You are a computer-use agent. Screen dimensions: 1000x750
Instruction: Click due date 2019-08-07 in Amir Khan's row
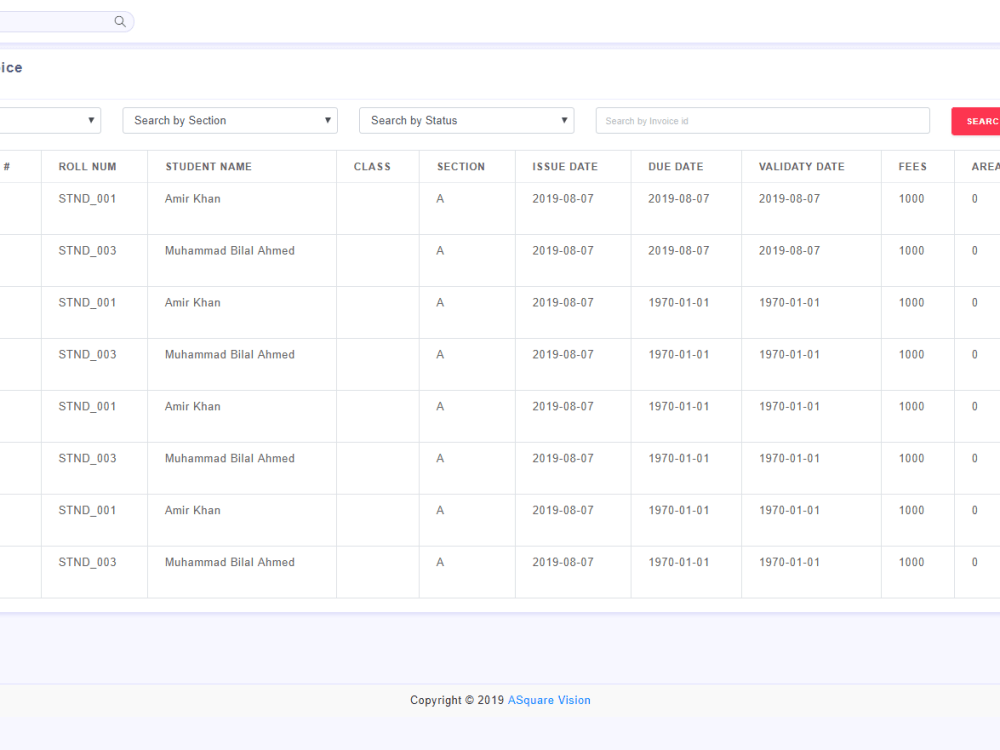coord(679,198)
